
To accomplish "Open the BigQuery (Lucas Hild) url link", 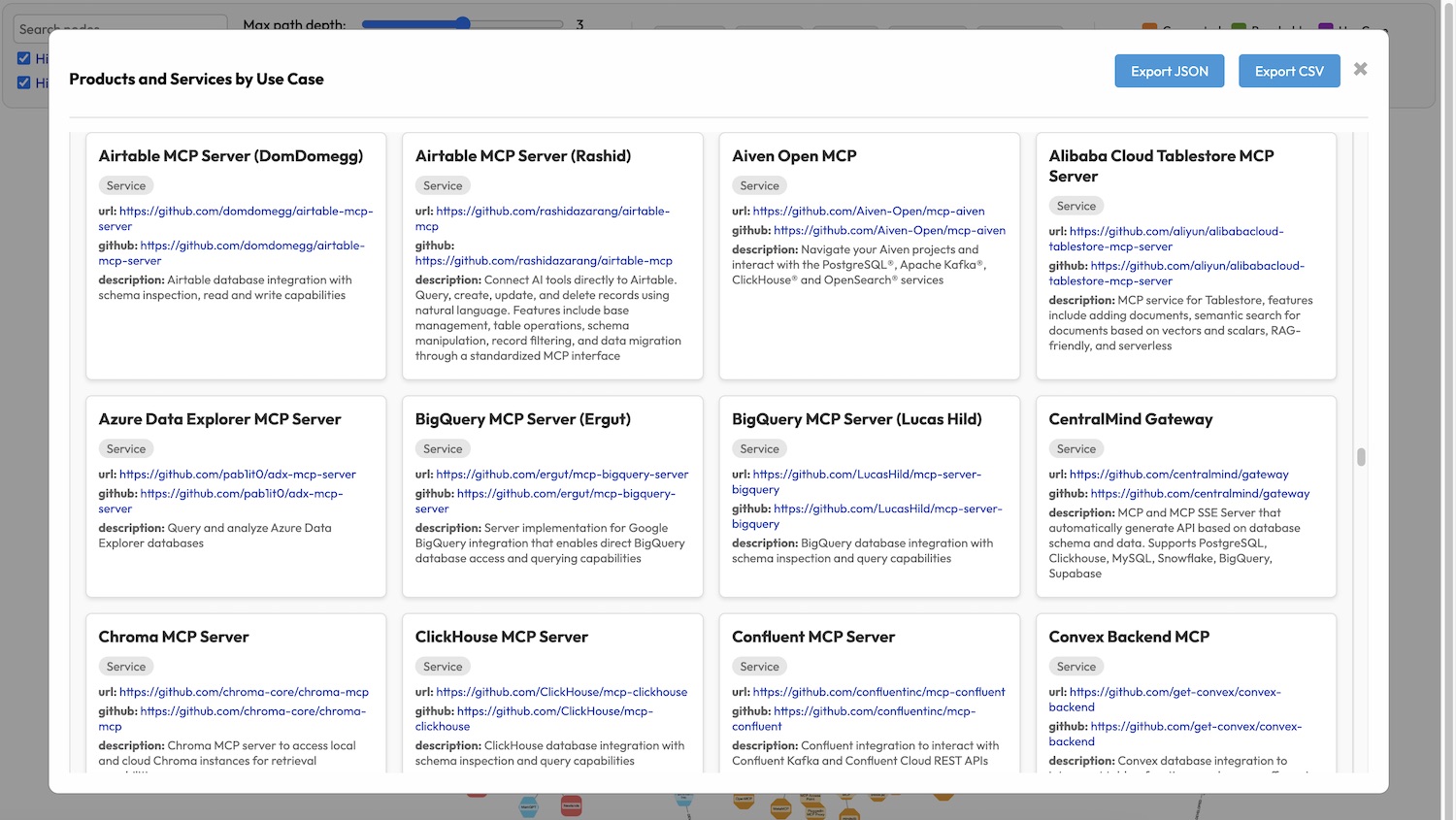I will coord(857,481).
